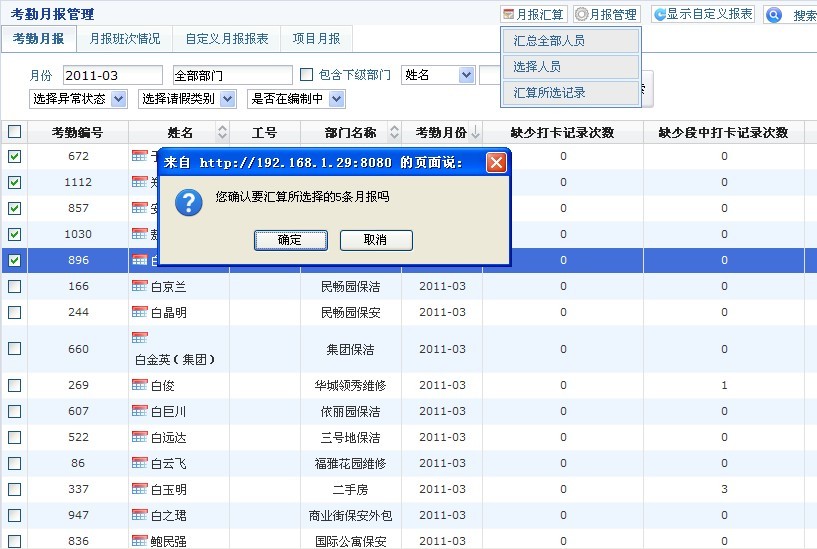
Task: Click the calendar icon beside 白京兰
Action: point(140,286)
